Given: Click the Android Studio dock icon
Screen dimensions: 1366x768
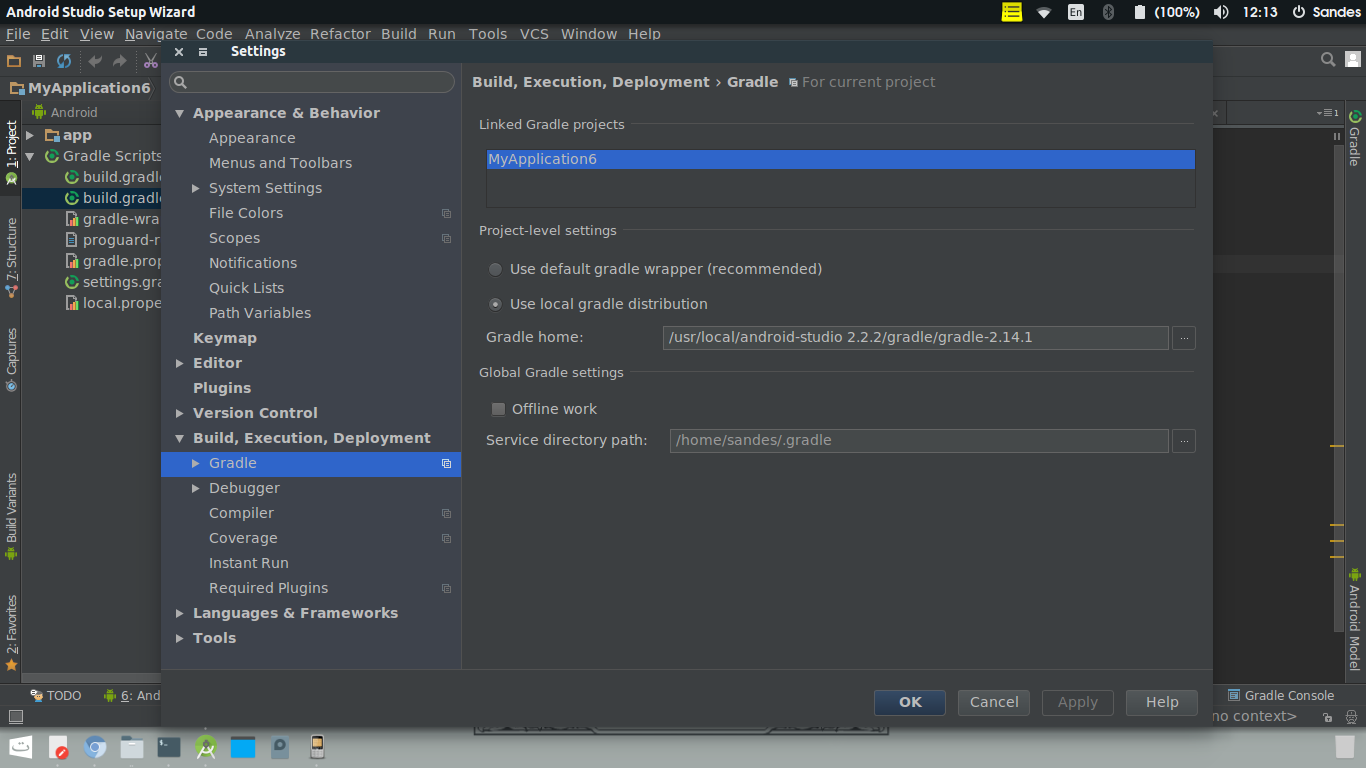Looking at the screenshot, I should [x=206, y=746].
